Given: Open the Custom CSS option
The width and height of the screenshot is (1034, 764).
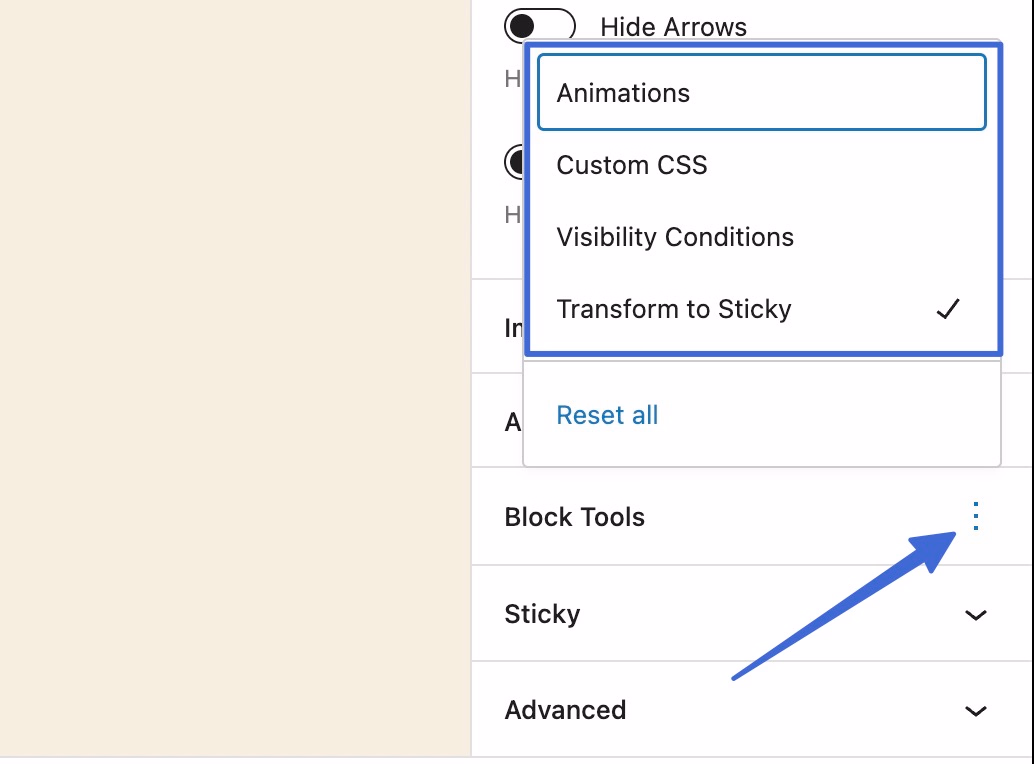Looking at the screenshot, I should coord(631,164).
